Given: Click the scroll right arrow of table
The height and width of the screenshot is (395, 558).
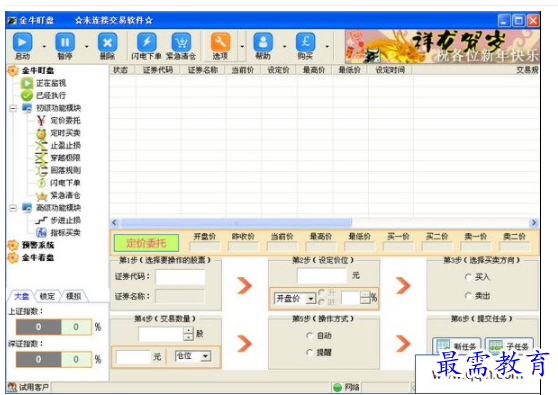Looking at the screenshot, I should pyautogui.click(x=533, y=223).
